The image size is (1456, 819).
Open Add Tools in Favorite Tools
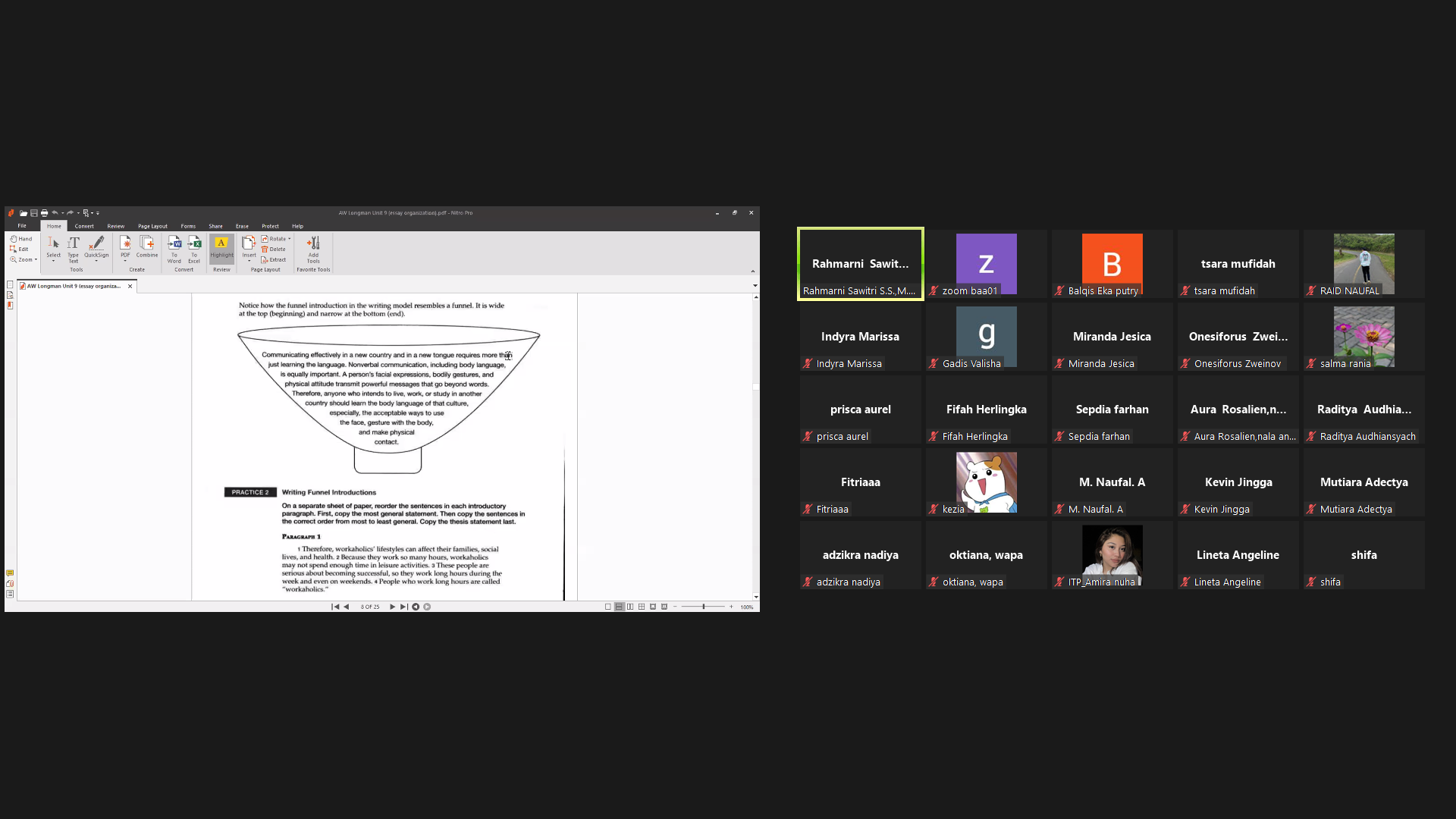click(x=313, y=249)
